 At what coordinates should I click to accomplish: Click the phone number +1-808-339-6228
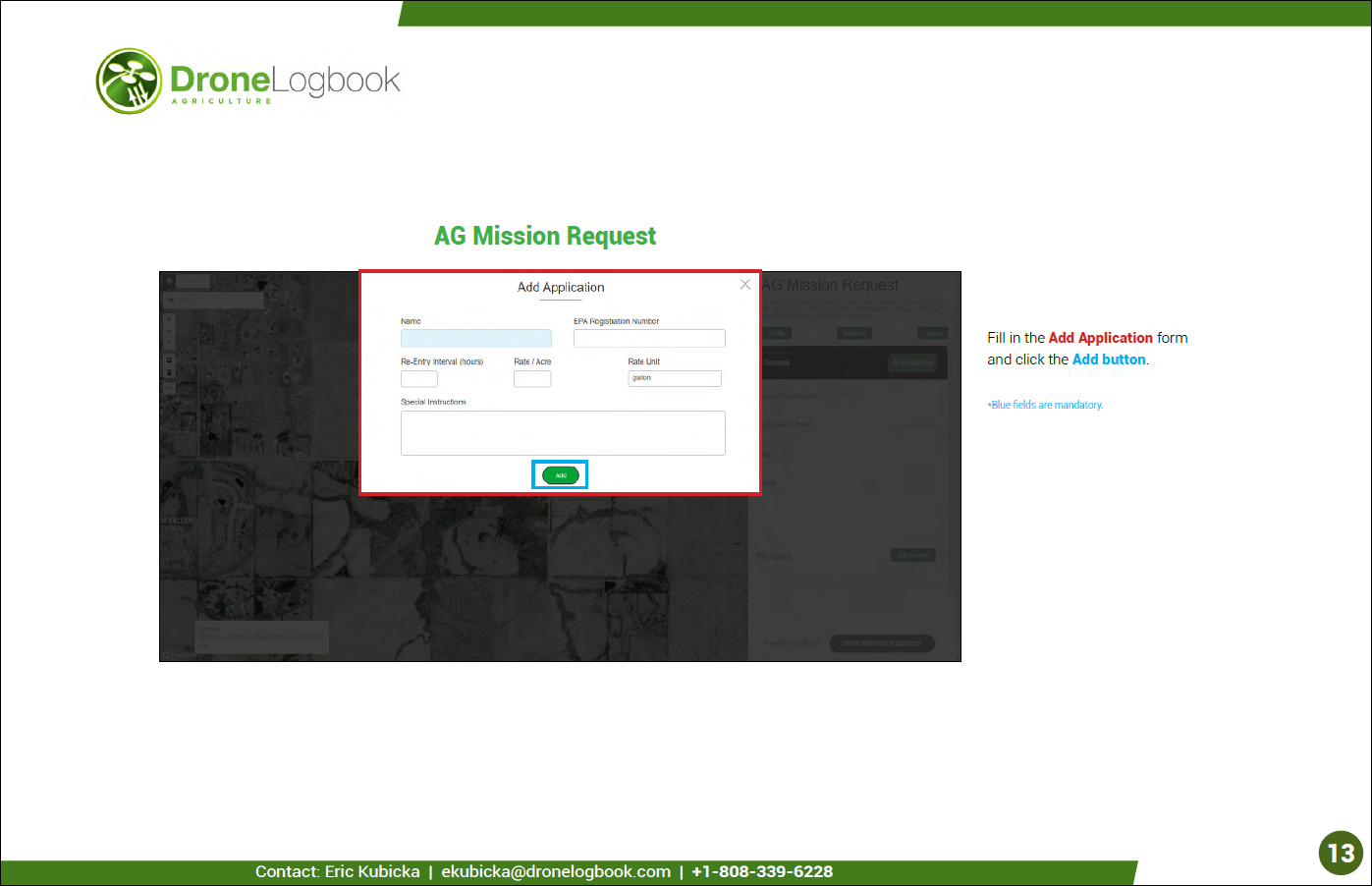click(762, 871)
